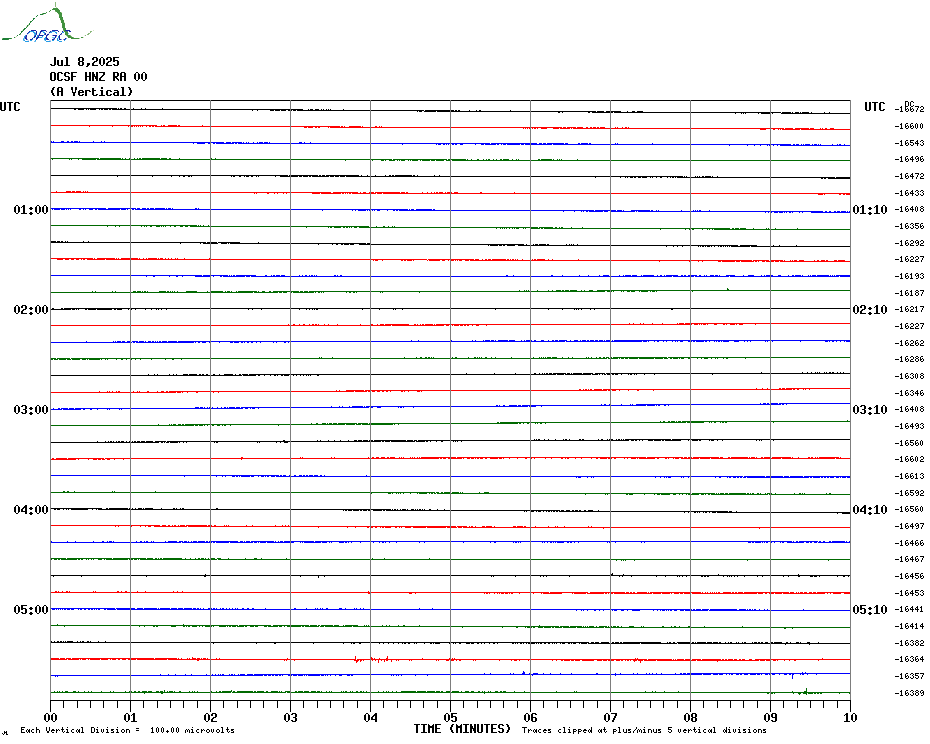Image resolution: width=930 pixels, height=744 pixels.
Task: Click the 04:10 time label
Action: tap(870, 510)
